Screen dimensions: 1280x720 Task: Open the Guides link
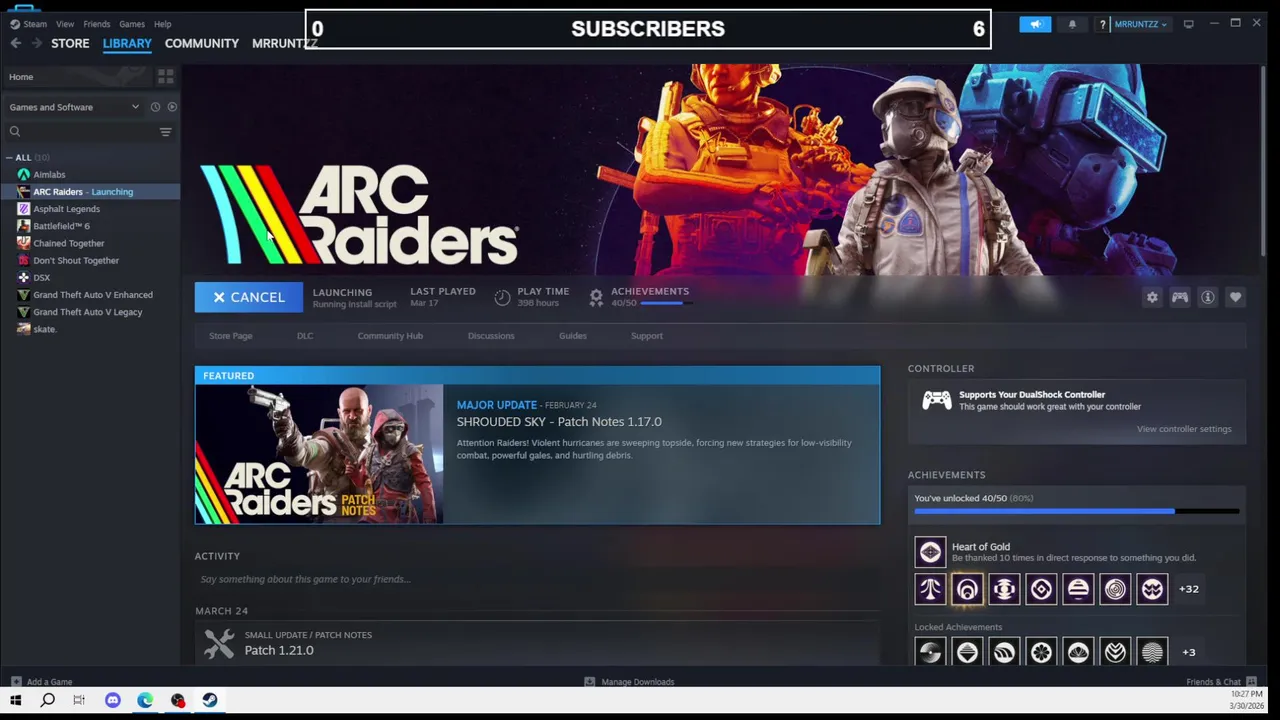coord(573,336)
